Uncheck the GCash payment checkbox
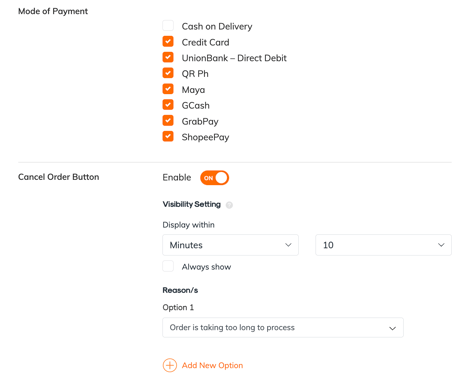Screen dimensions: 474x381 (x=168, y=105)
